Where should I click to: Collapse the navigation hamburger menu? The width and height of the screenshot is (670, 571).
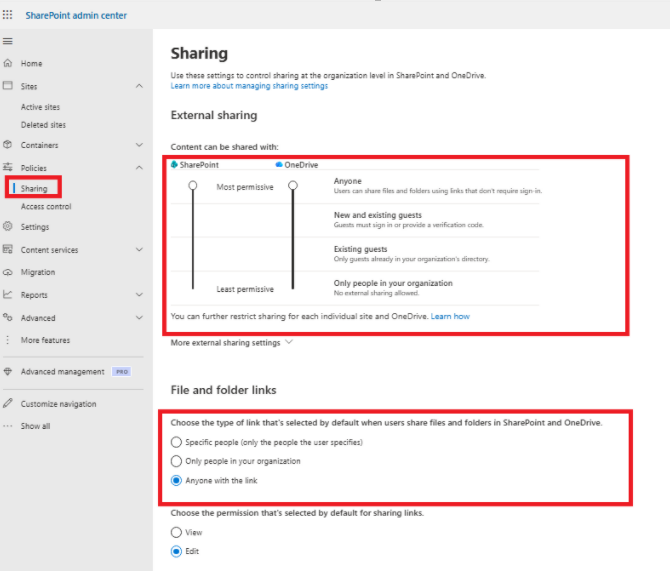pyautogui.click(x=7, y=41)
